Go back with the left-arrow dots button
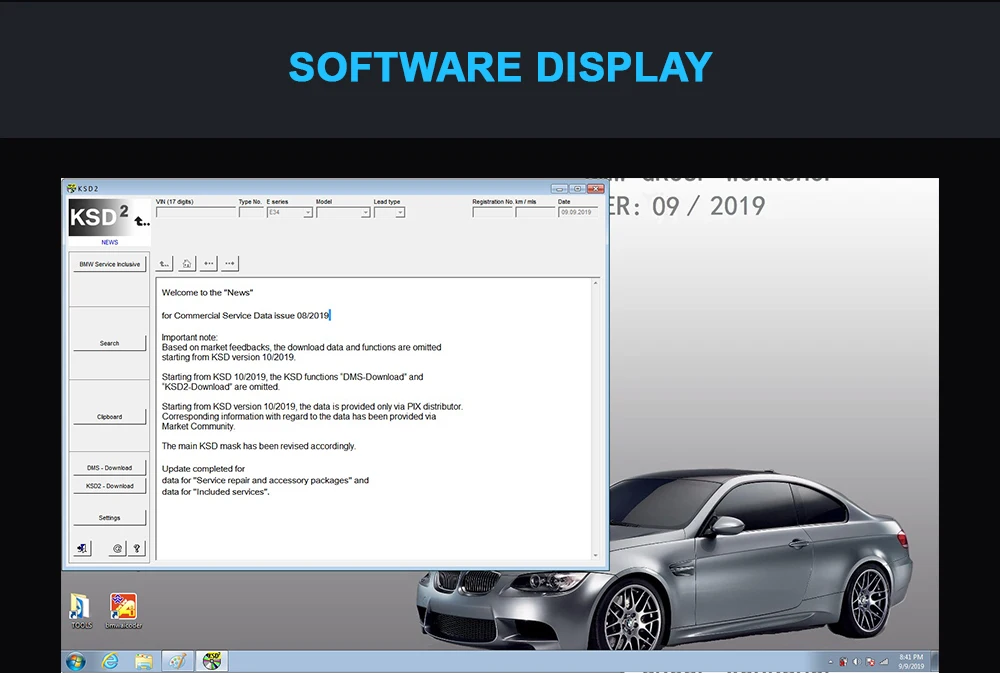 tap(209, 263)
